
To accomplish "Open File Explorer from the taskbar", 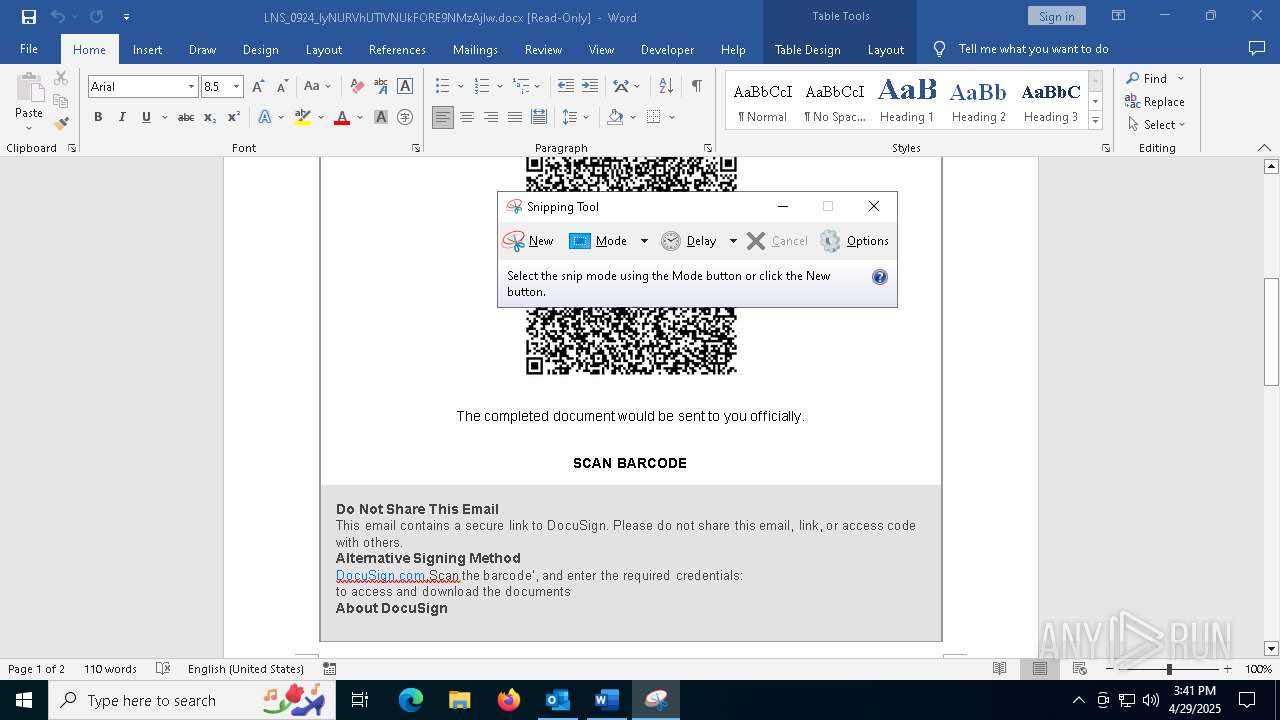I will [460, 700].
